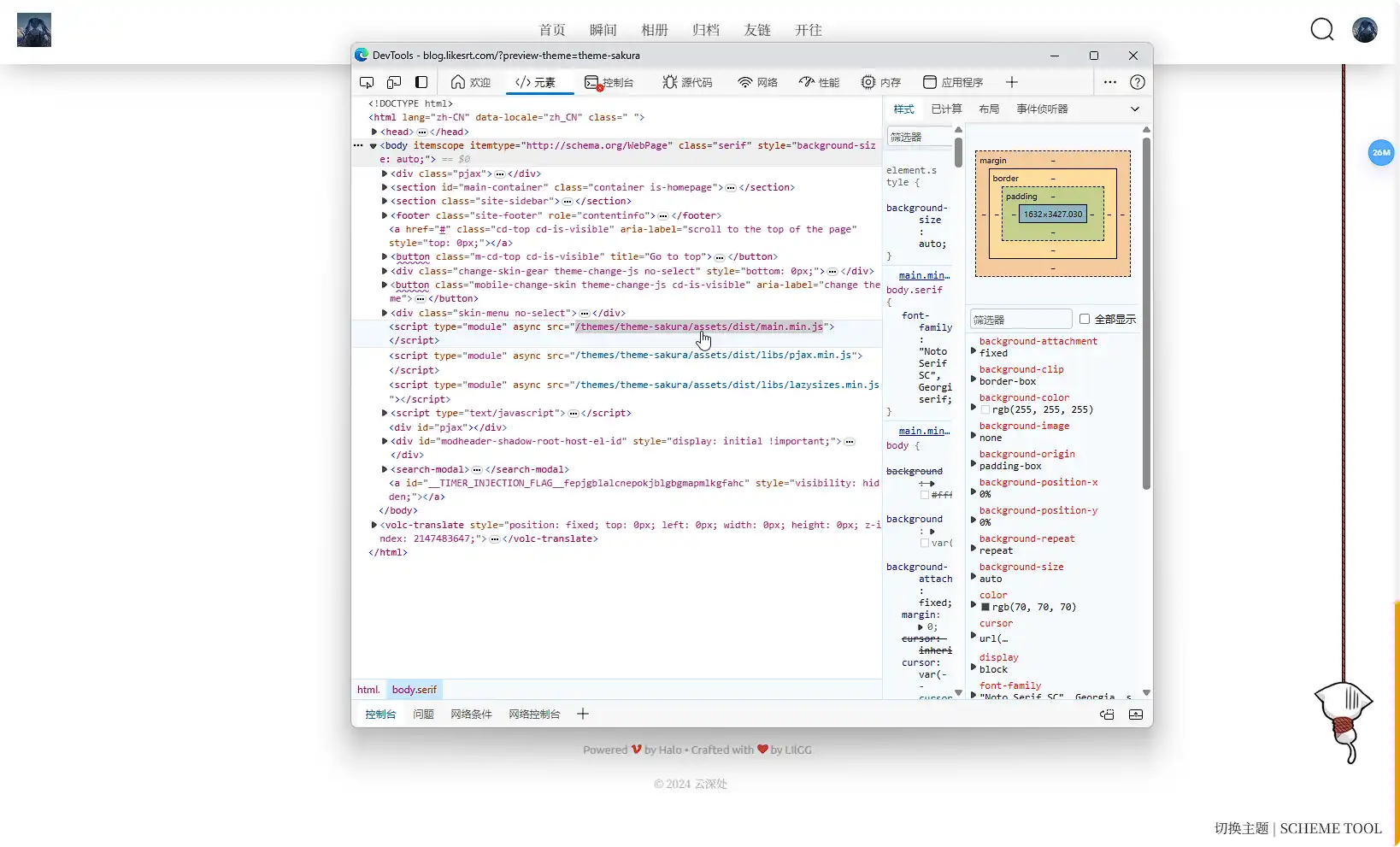The height and width of the screenshot is (847, 1400).
Task: Select body.serif in the breadcrumb bar
Action: coord(414,690)
